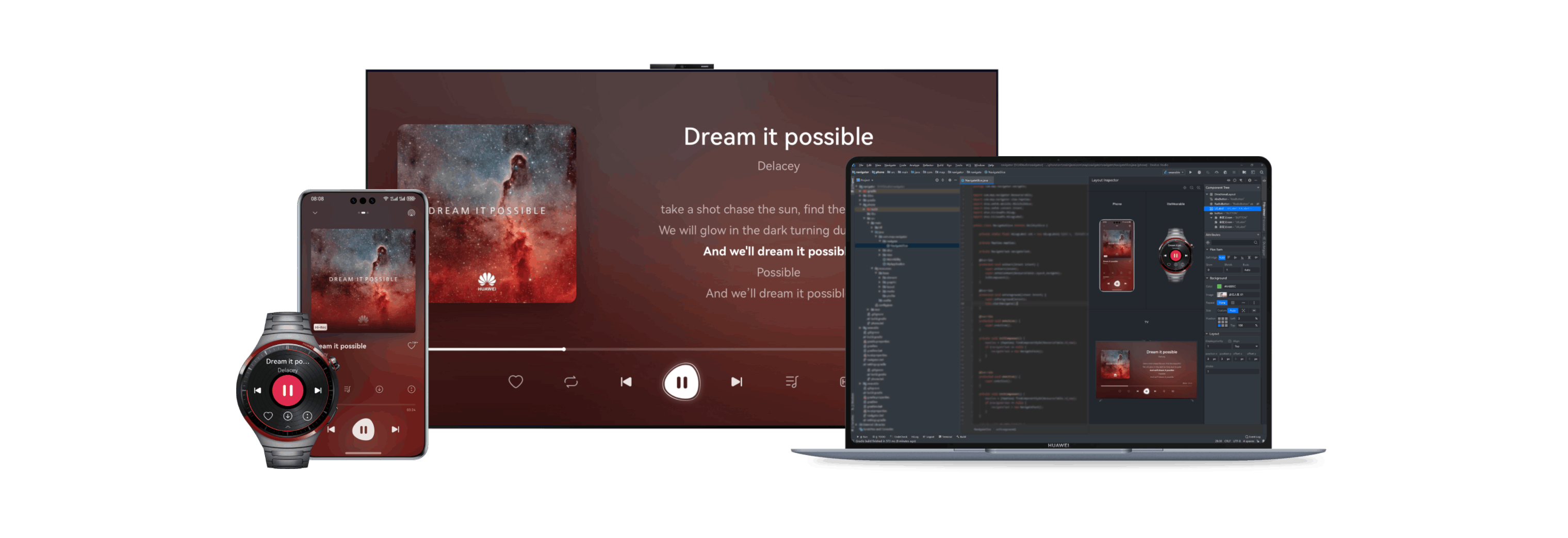The height and width of the screenshot is (538, 1568).
Task: Click the TV playback progress bar knob
Action: (564, 349)
